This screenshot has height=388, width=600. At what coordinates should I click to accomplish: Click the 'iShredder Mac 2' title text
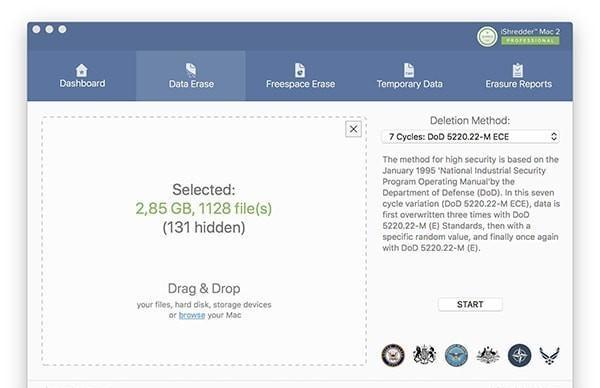tap(530, 31)
